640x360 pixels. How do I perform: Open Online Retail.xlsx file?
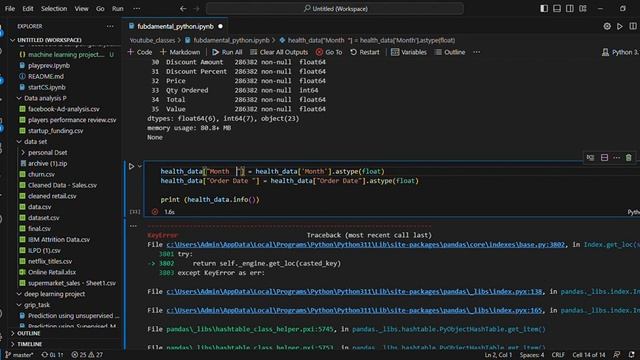pos(52,272)
